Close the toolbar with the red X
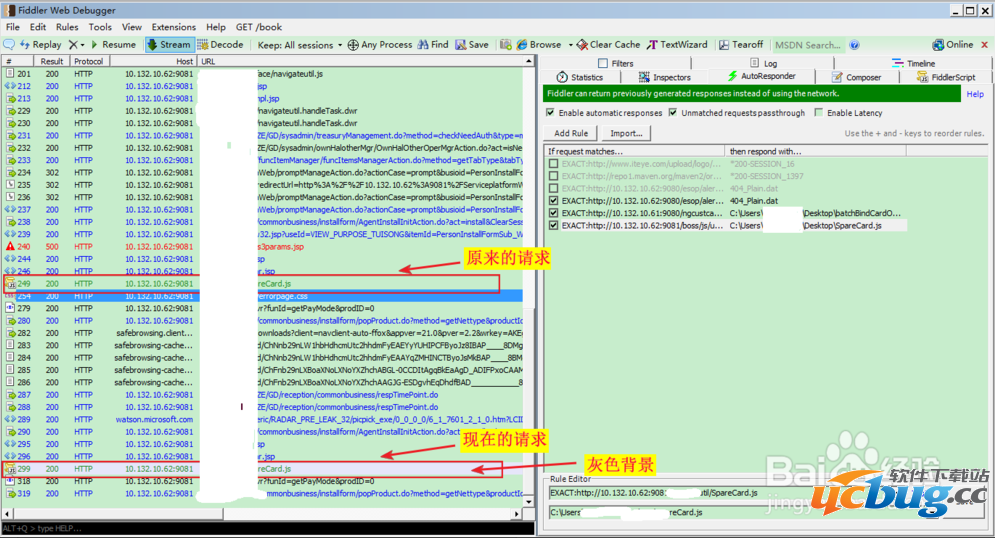 pyautogui.click(x=984, y=44)
